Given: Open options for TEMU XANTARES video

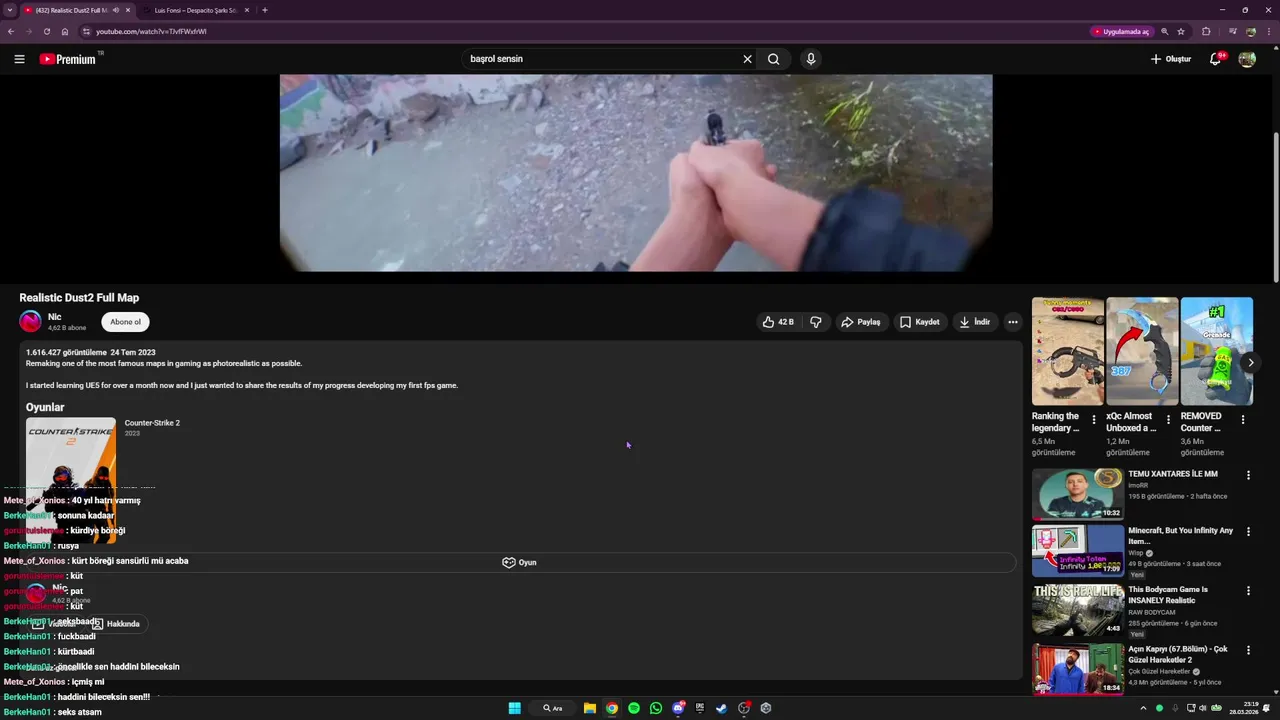Looking at the screenshot, I should [1248, 475].
